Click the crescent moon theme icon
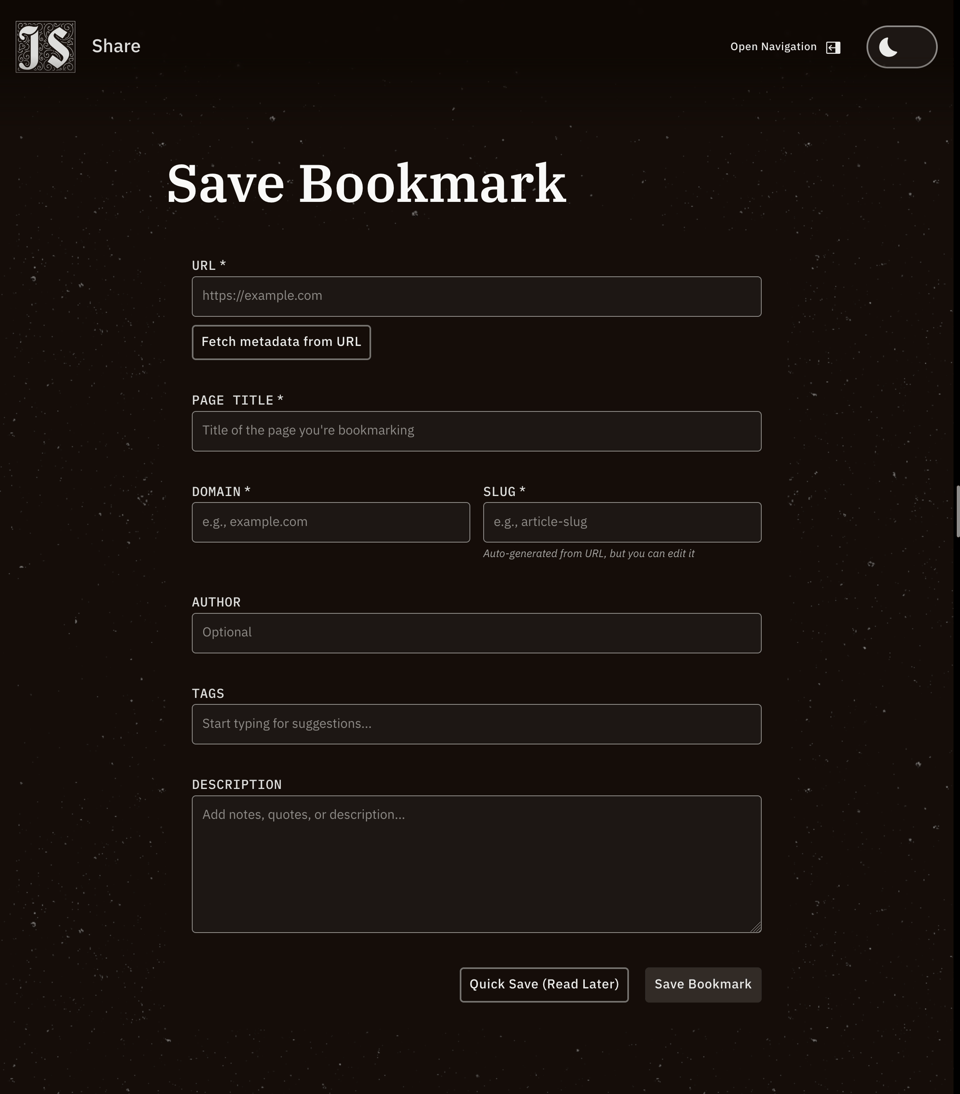The image size is (960, 1094). tap(888, 46)
